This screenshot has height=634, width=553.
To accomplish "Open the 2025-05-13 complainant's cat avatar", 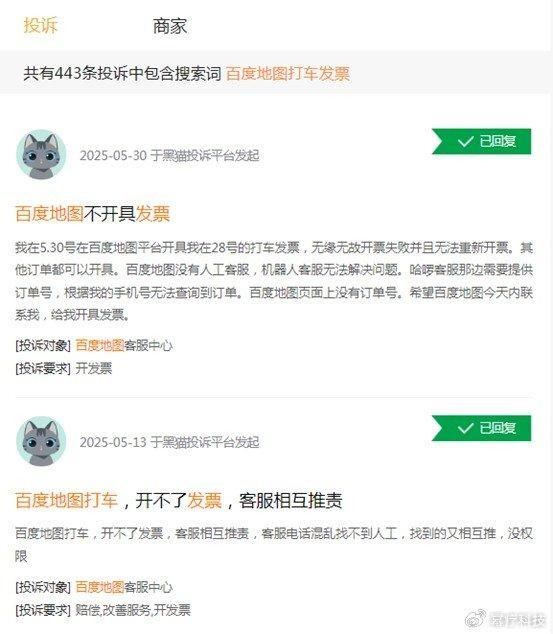I will pos(41,441).
